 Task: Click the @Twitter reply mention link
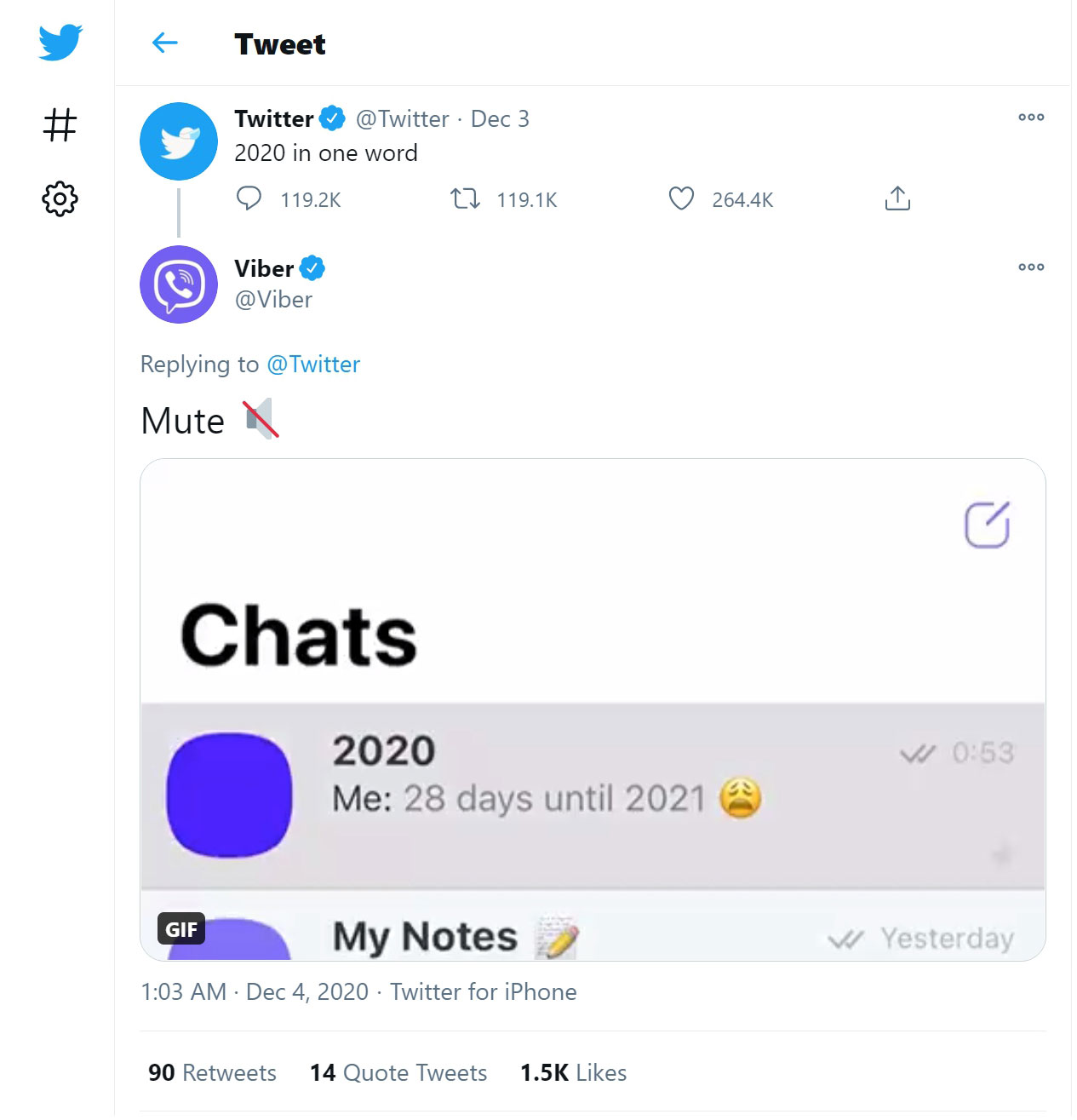[x=313, y=365]
